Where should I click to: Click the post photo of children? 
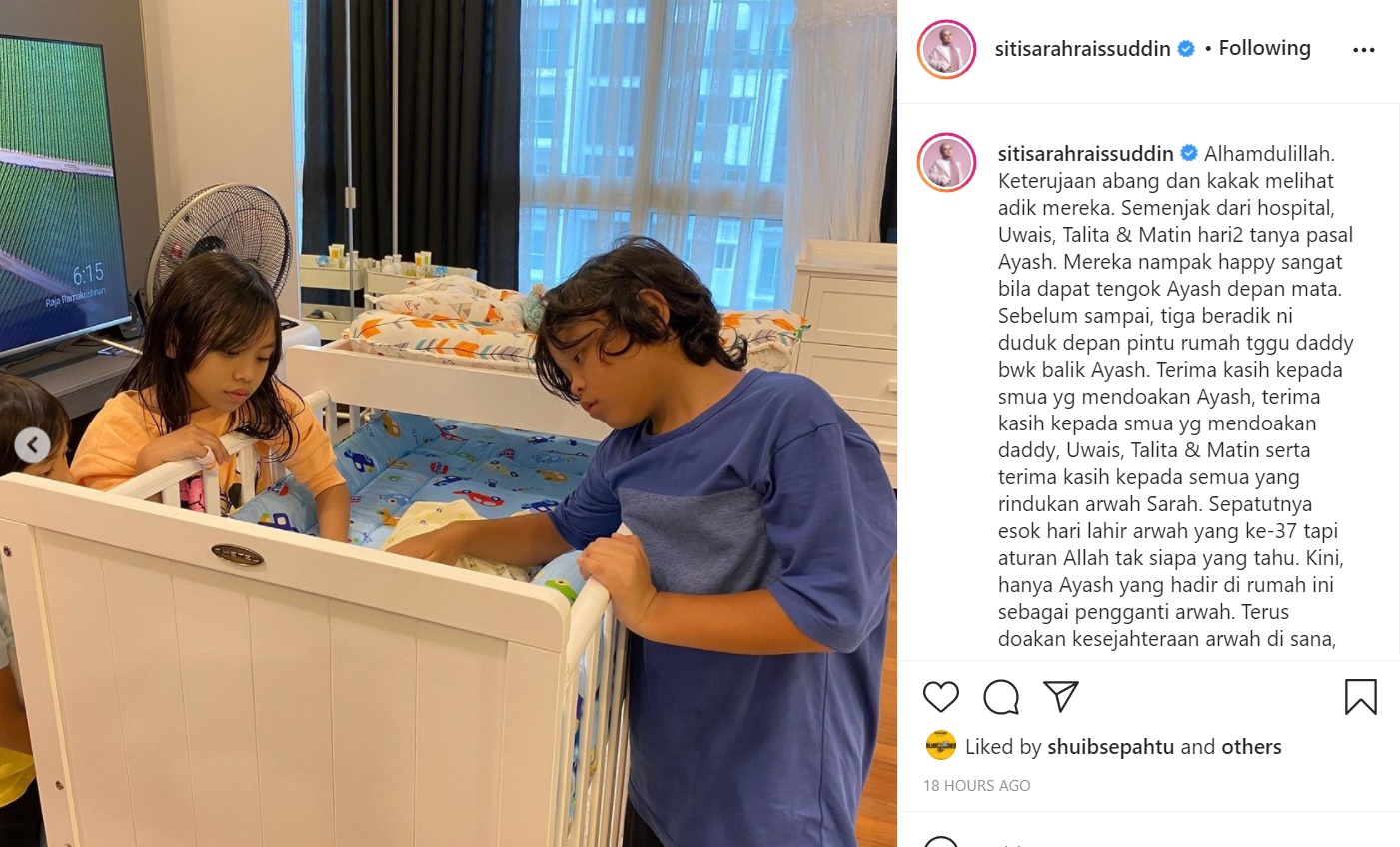click(449, 423)
